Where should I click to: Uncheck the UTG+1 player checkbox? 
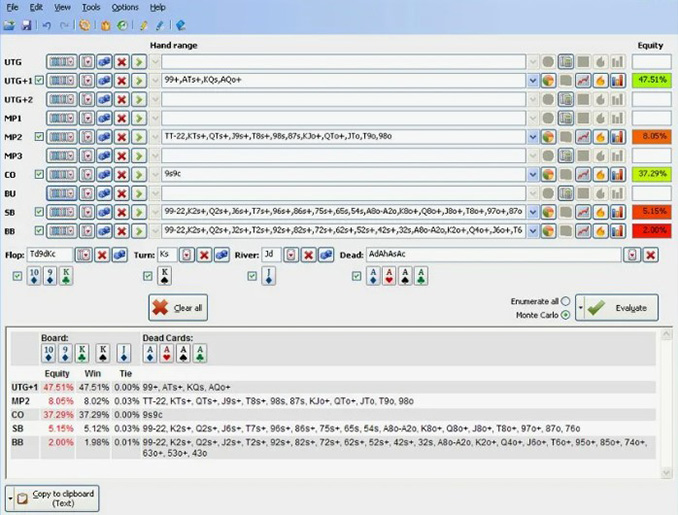(39, 80)
